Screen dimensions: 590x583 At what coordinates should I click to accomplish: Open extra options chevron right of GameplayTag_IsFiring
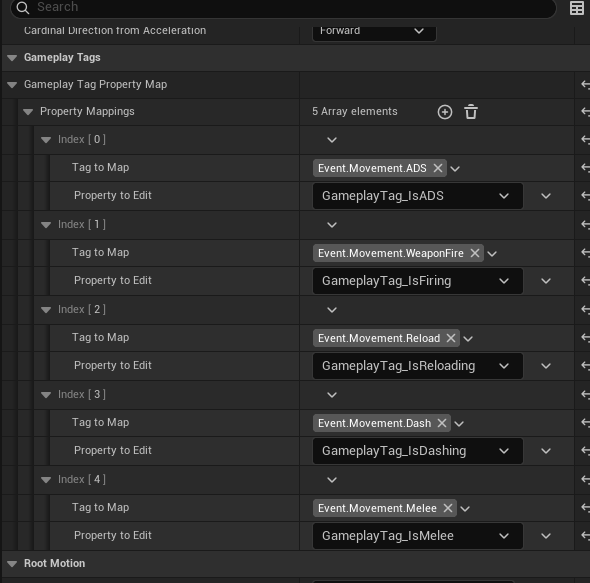(546, 281)
